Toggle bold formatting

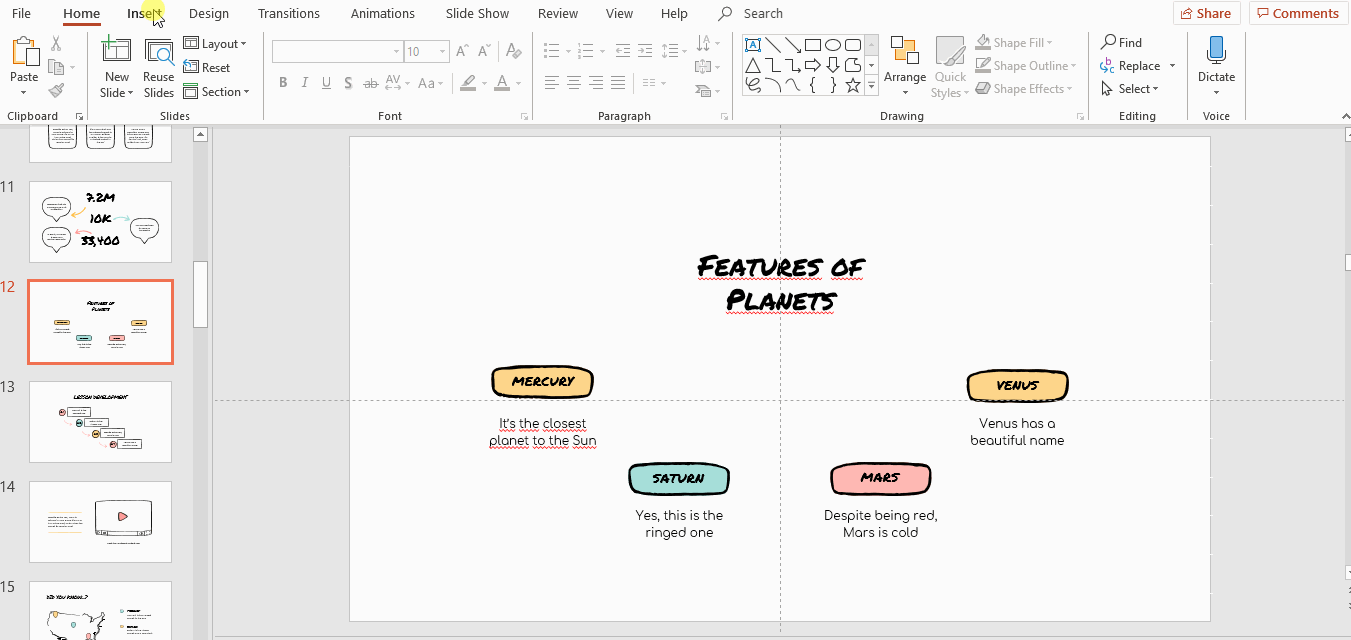click(x=283, y=83)
